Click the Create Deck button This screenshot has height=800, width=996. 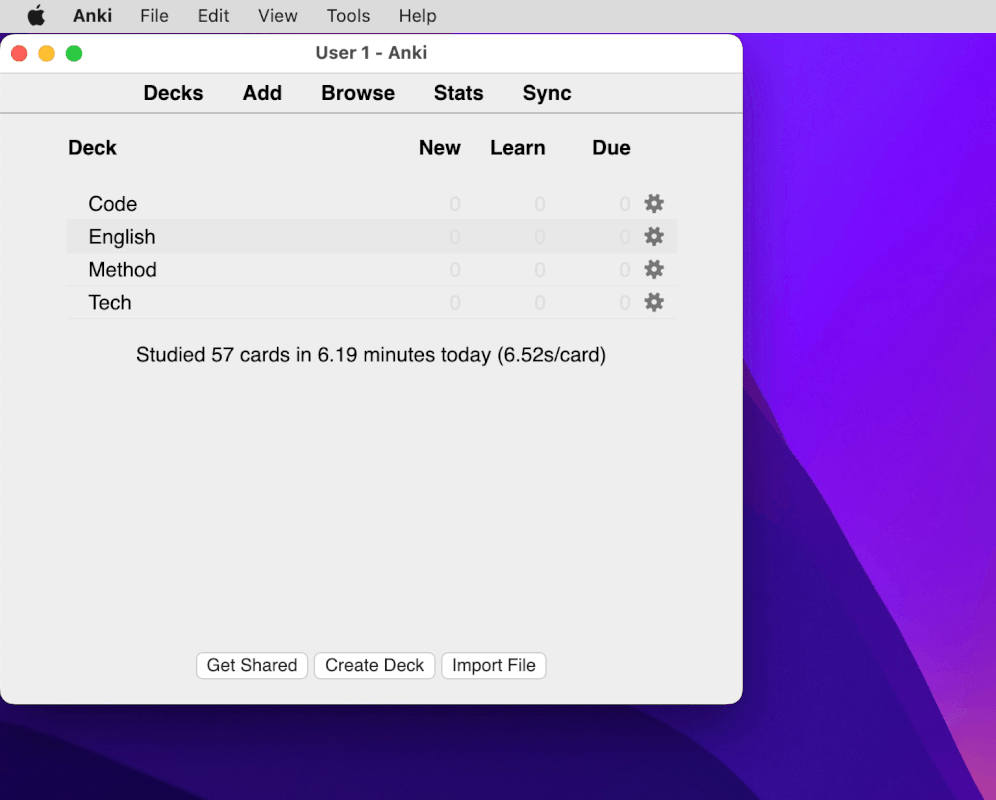pos(374,665)
